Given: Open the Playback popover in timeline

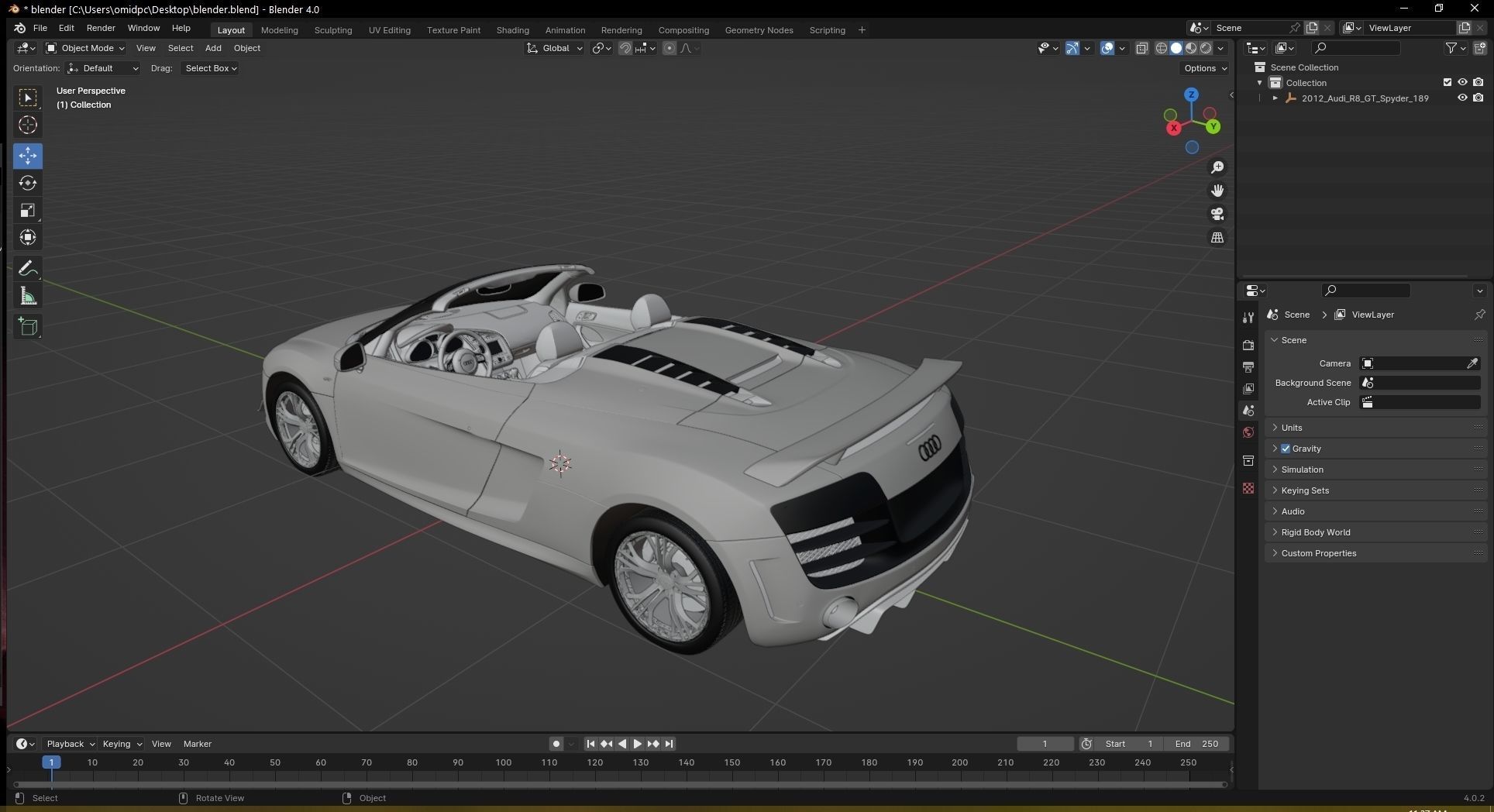Looking at the screenshot, I should click(x=70, y=744).
